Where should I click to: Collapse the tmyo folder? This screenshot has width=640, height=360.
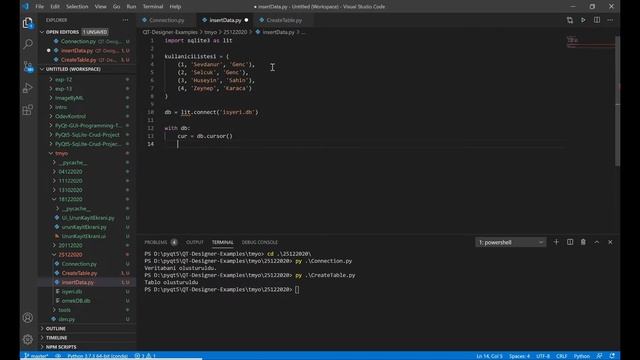87,153
